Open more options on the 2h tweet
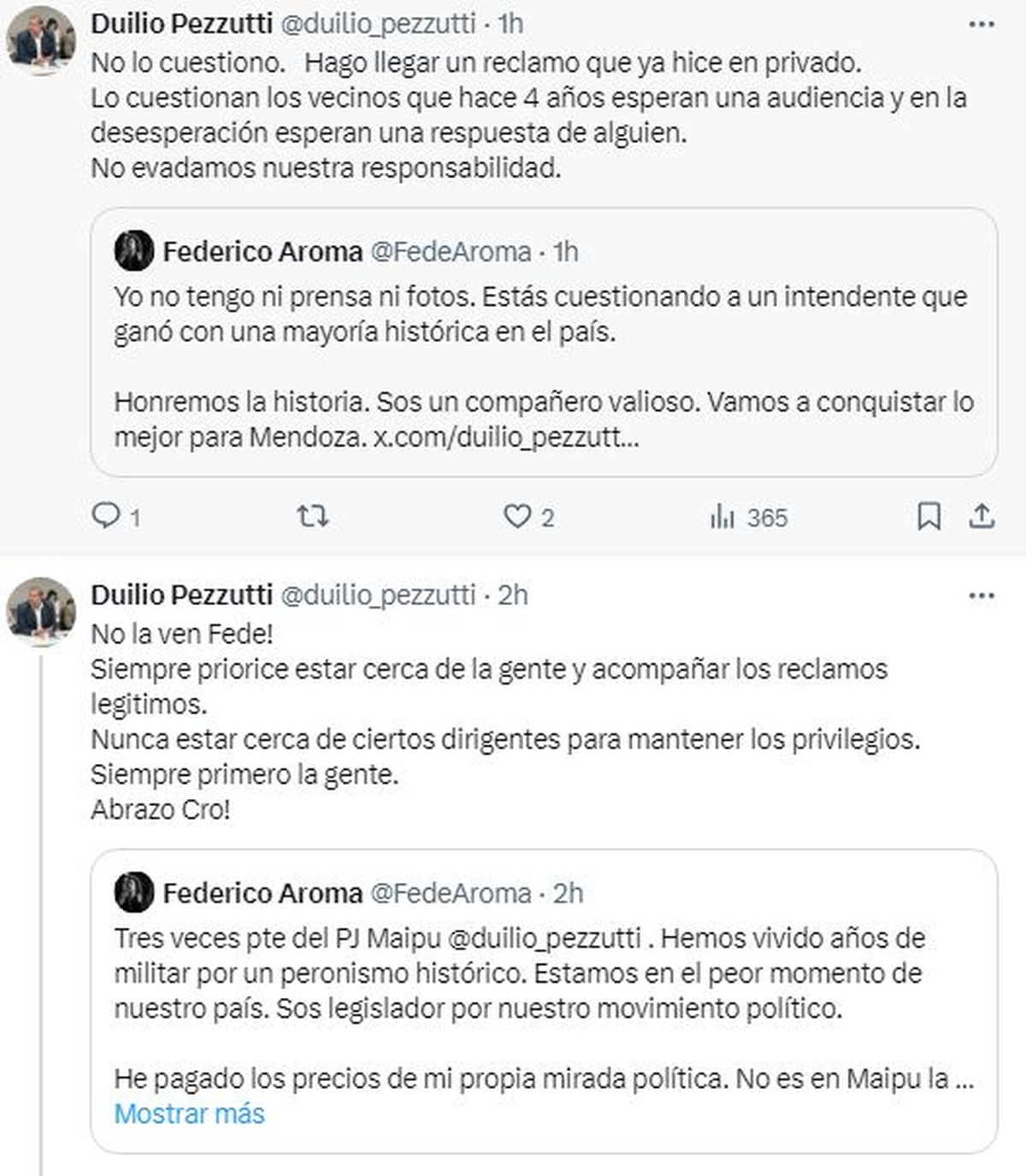Image resolution: width=1026 pixels, height=1176 pixels. pos(981,596)
